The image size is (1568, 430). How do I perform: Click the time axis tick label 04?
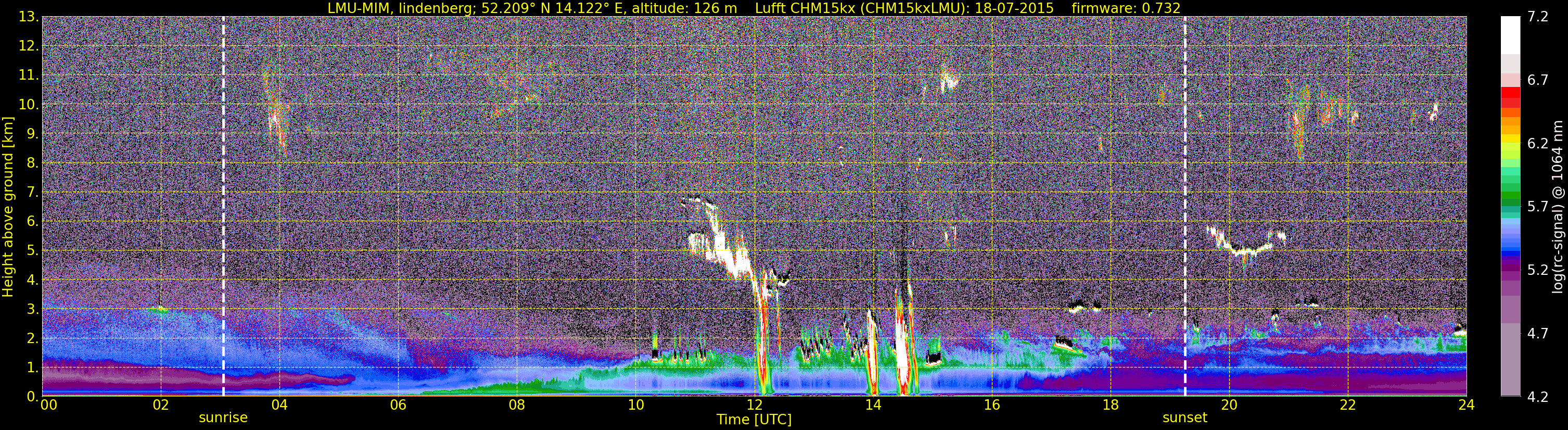[x=279, y=405]
